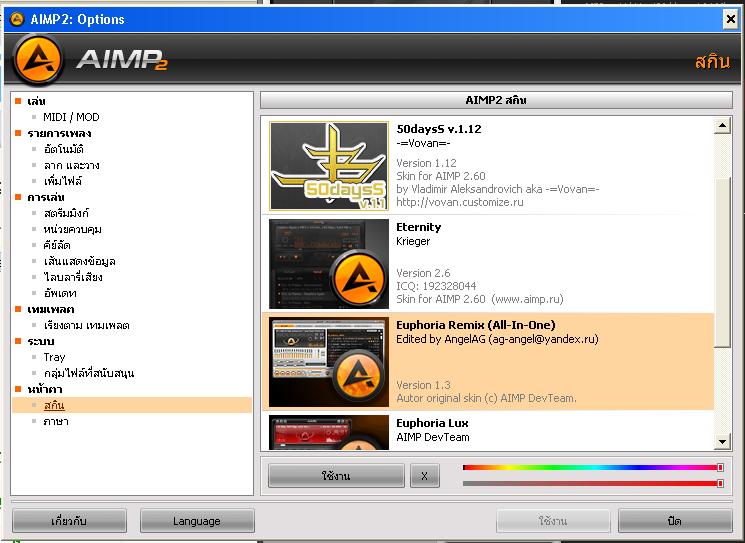Viewport: 745px width, 543px height.
Task: Click the skin list scroll-down arrow
Action: tap(722, 441)
